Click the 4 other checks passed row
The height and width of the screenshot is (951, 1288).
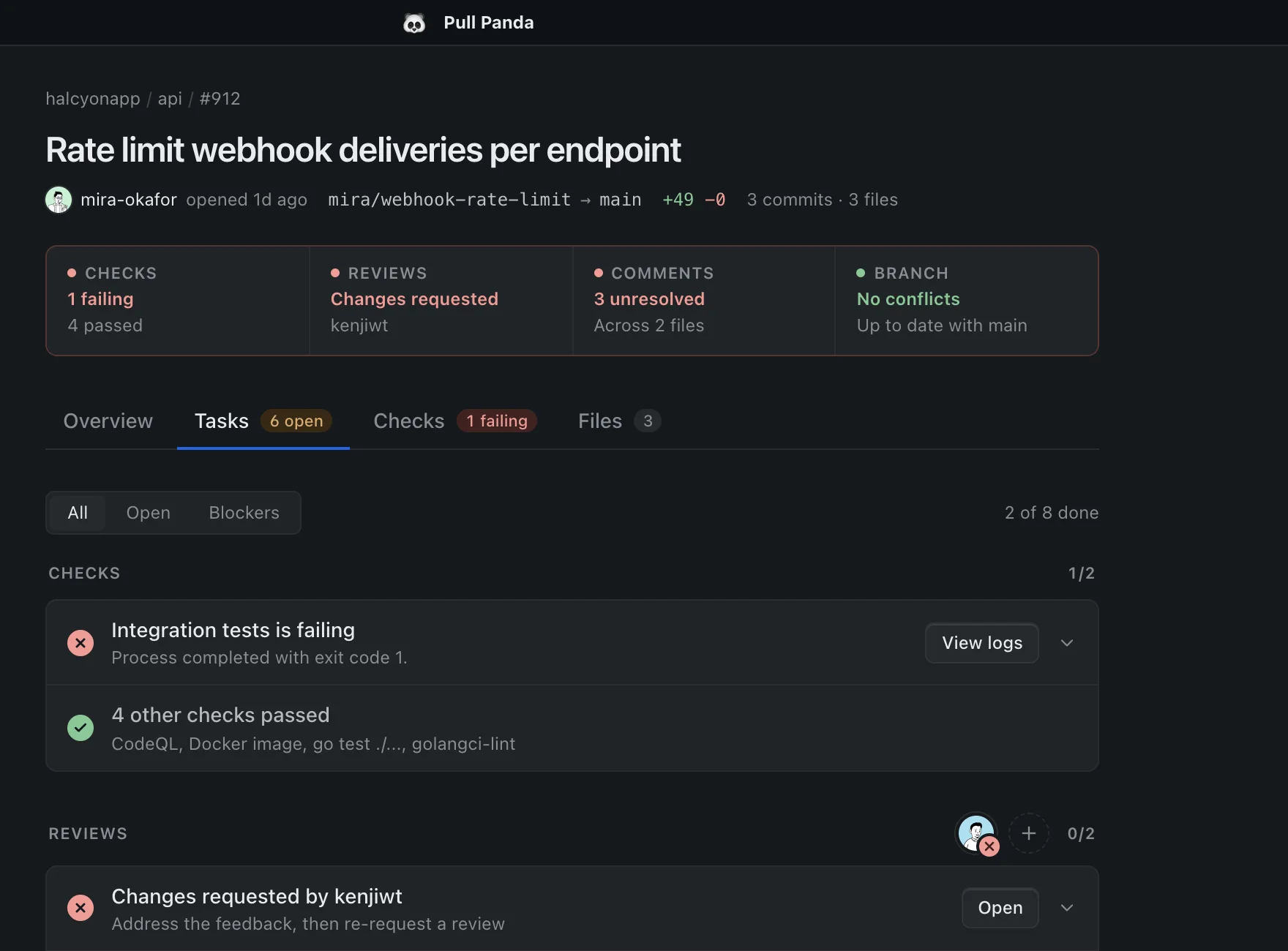click(572, 728)
